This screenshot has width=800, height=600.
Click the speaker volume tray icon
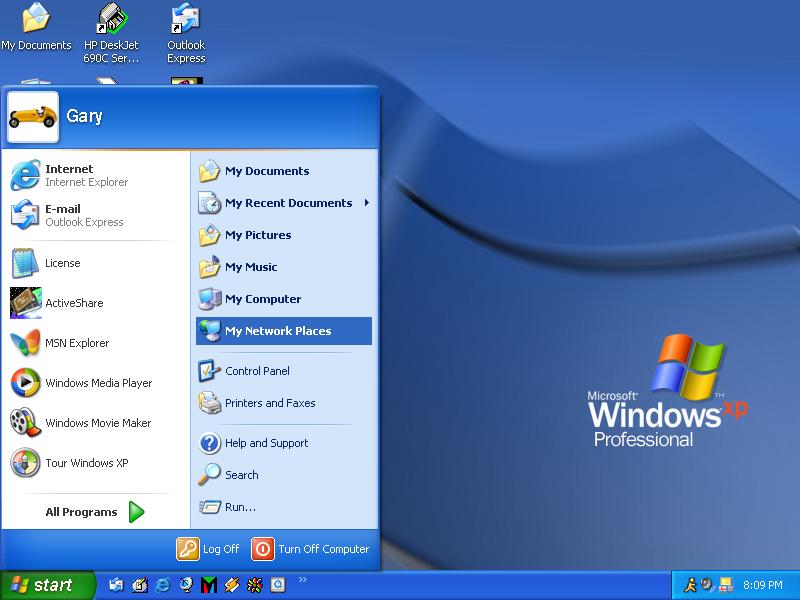pyautogui.click(x=707, y=585)
